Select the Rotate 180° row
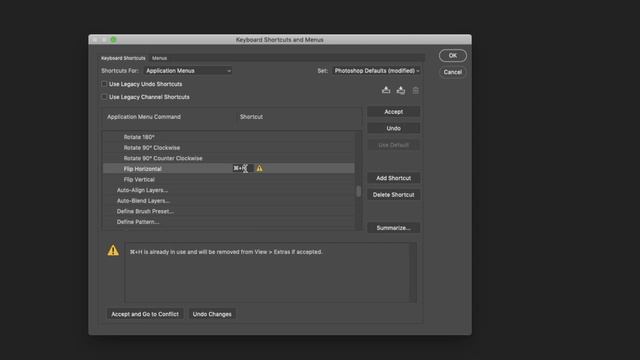The height and width of the screenshot is (360, 640). (229, 137)
